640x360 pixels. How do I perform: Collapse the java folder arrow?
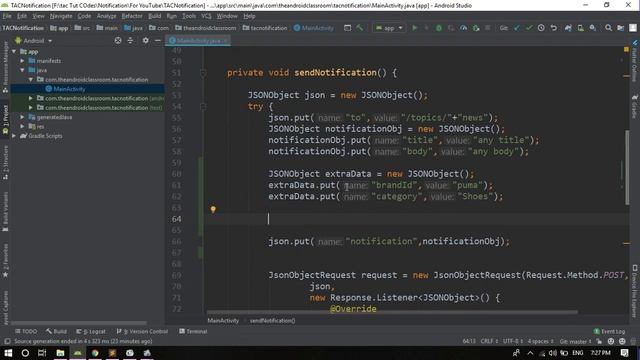pyautogui.click(x=22, y=70)
